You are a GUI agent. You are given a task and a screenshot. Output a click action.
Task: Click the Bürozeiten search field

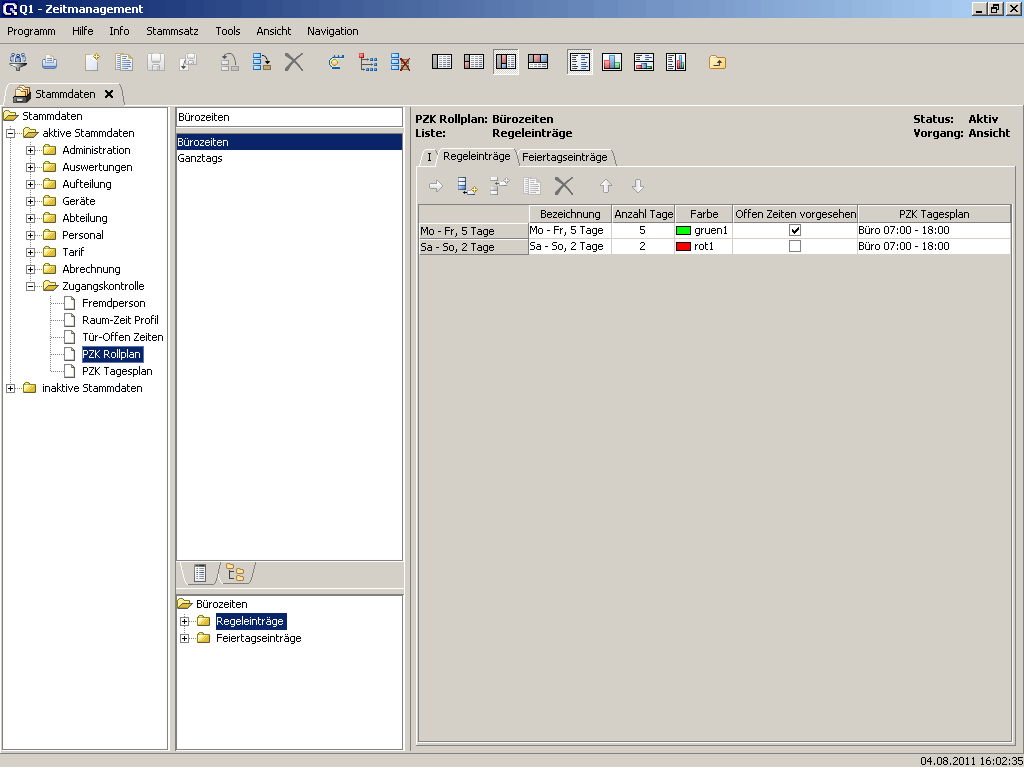click(288, 117)
